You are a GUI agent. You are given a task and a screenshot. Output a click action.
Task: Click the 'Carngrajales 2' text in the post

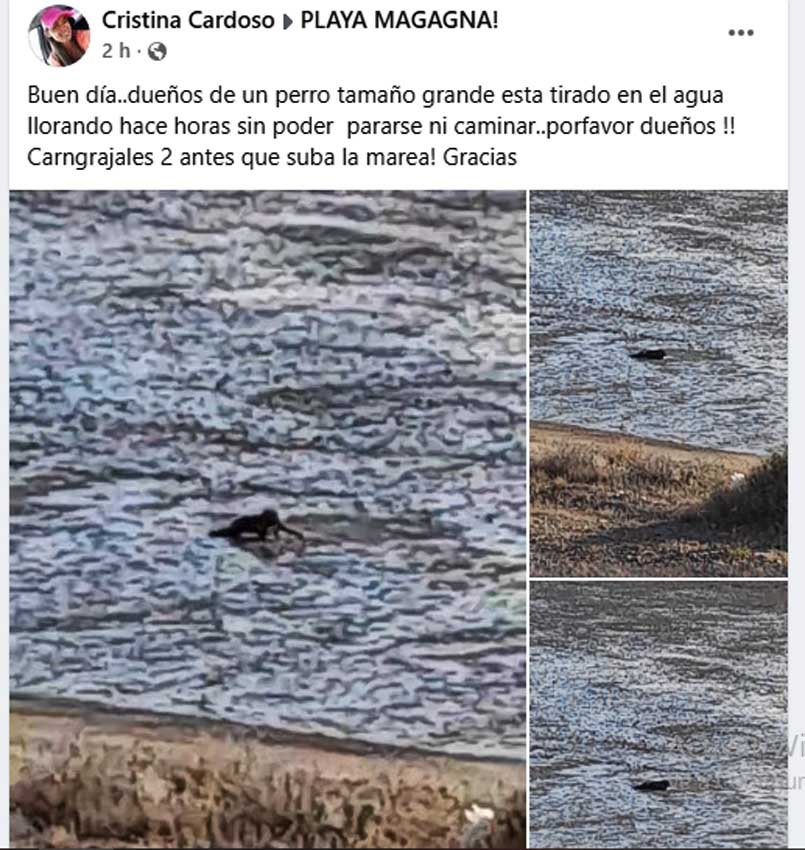(100, 158)
